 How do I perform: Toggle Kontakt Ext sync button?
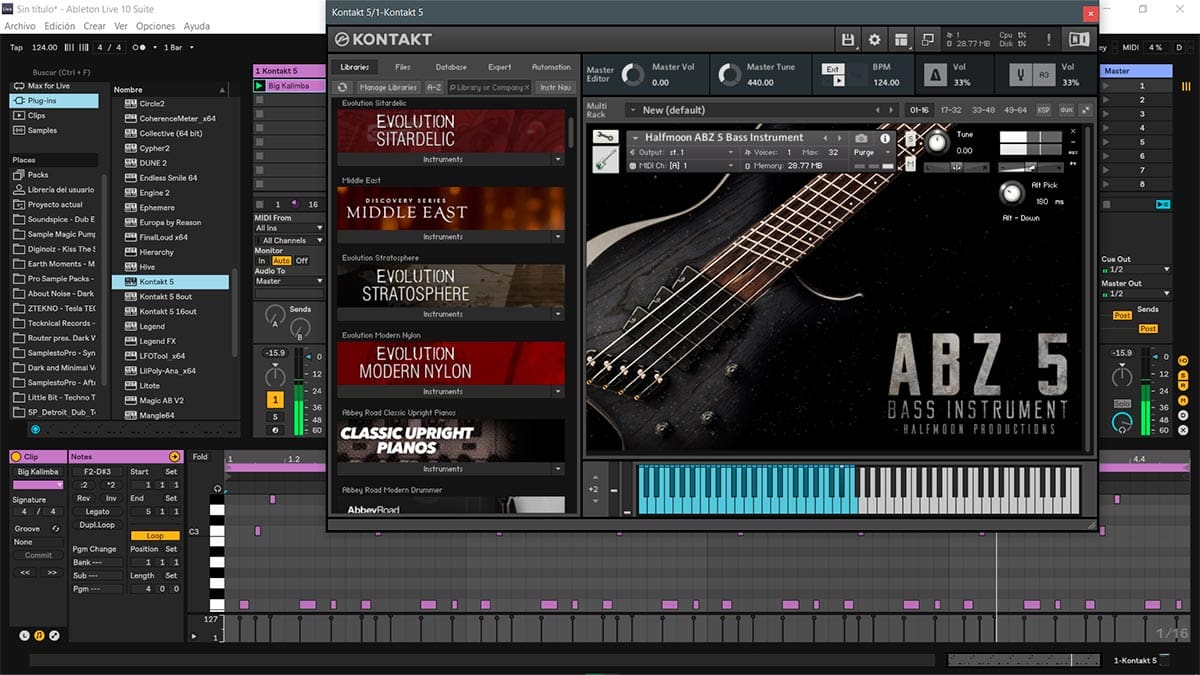point(833,68)
